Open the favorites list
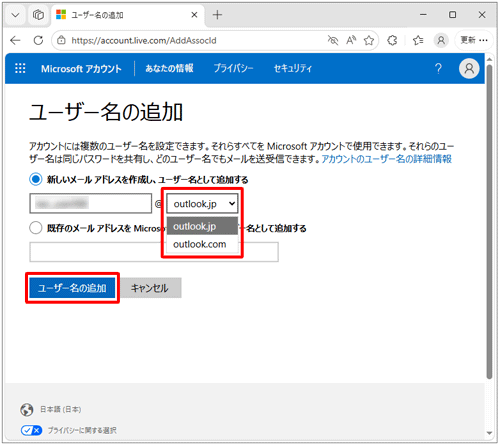The height and width of the screenshot is (447, 500). click(418, 41)
